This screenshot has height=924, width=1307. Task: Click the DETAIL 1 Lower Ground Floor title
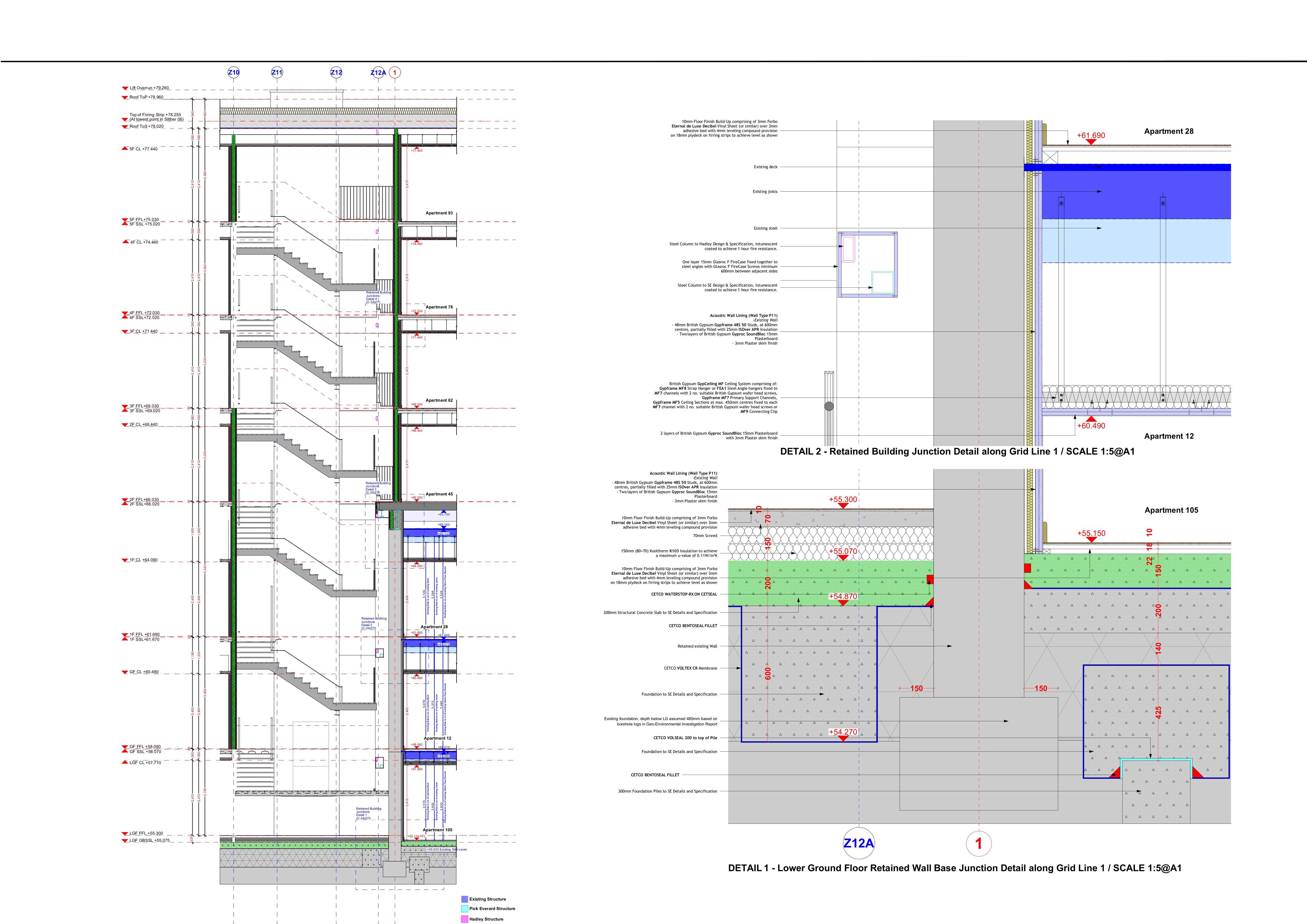pos(955,868)
